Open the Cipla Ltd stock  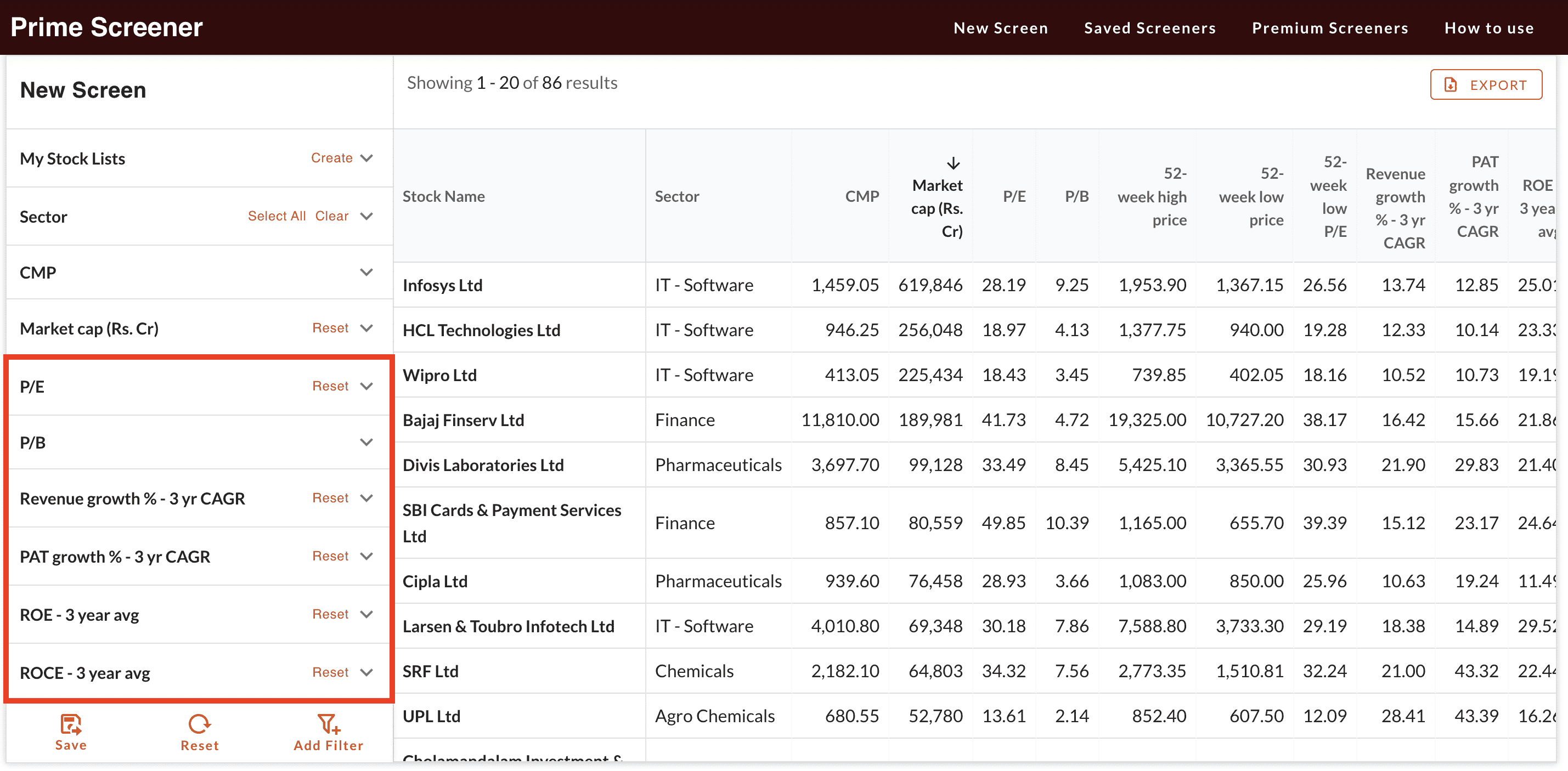pos(435,581)
